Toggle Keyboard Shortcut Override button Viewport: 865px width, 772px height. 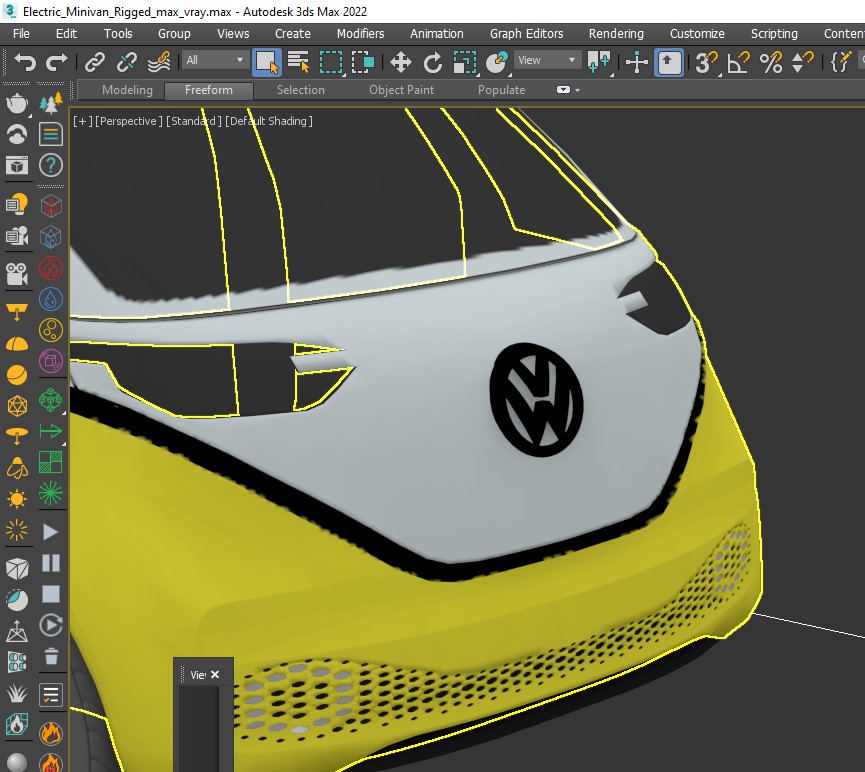pos(669,62)
